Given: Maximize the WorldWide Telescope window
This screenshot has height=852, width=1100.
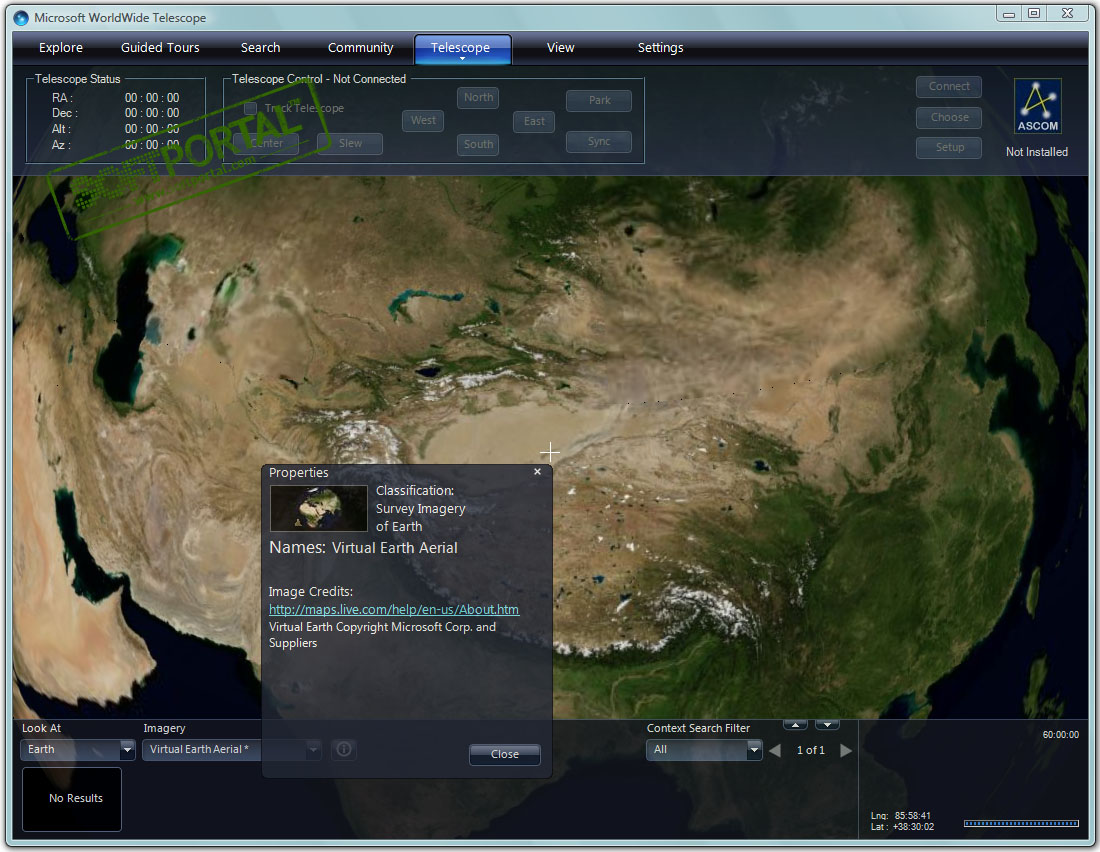Looking at the screenshot, I should [1034, 13].
